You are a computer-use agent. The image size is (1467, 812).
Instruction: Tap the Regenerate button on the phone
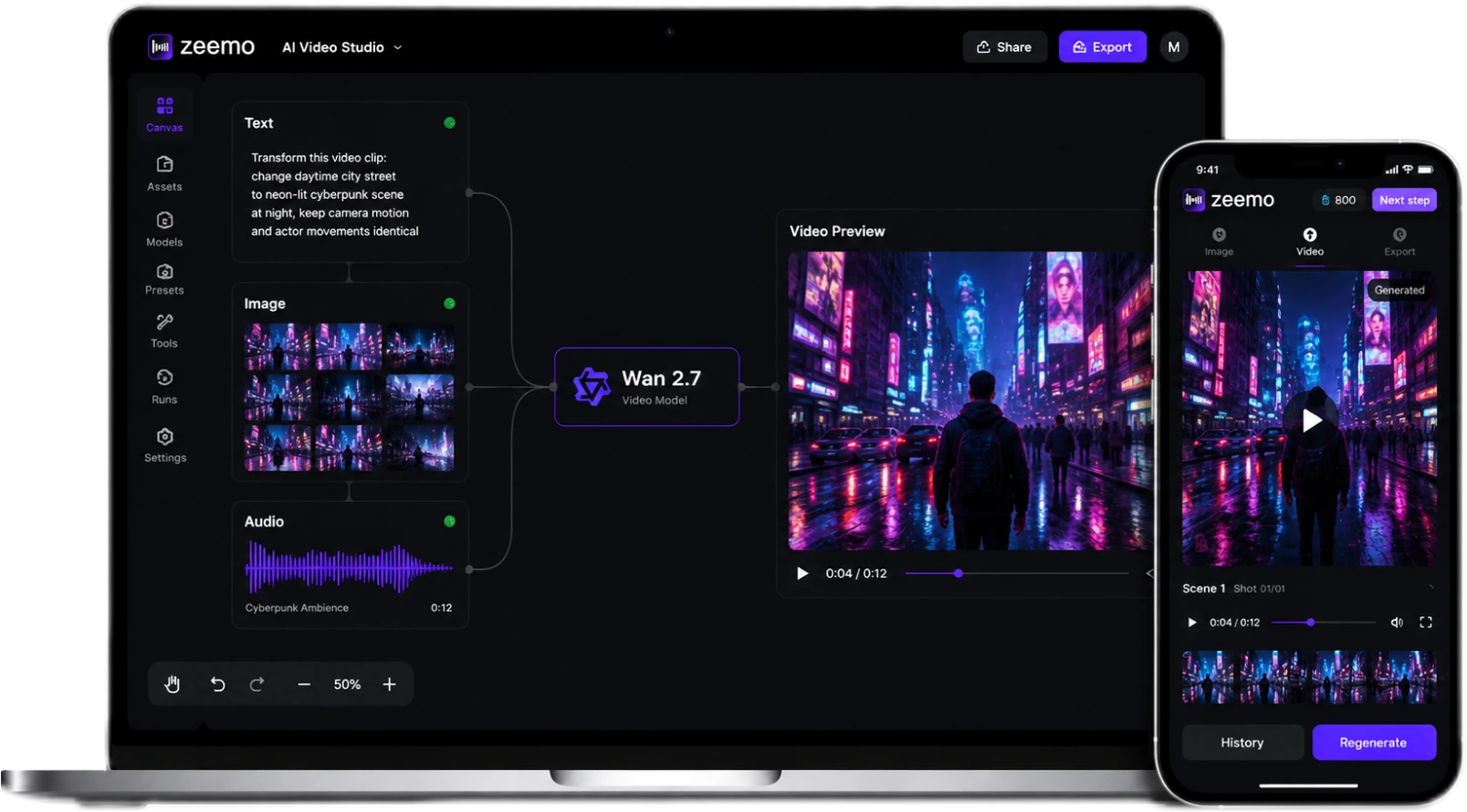coord(1374,743)
